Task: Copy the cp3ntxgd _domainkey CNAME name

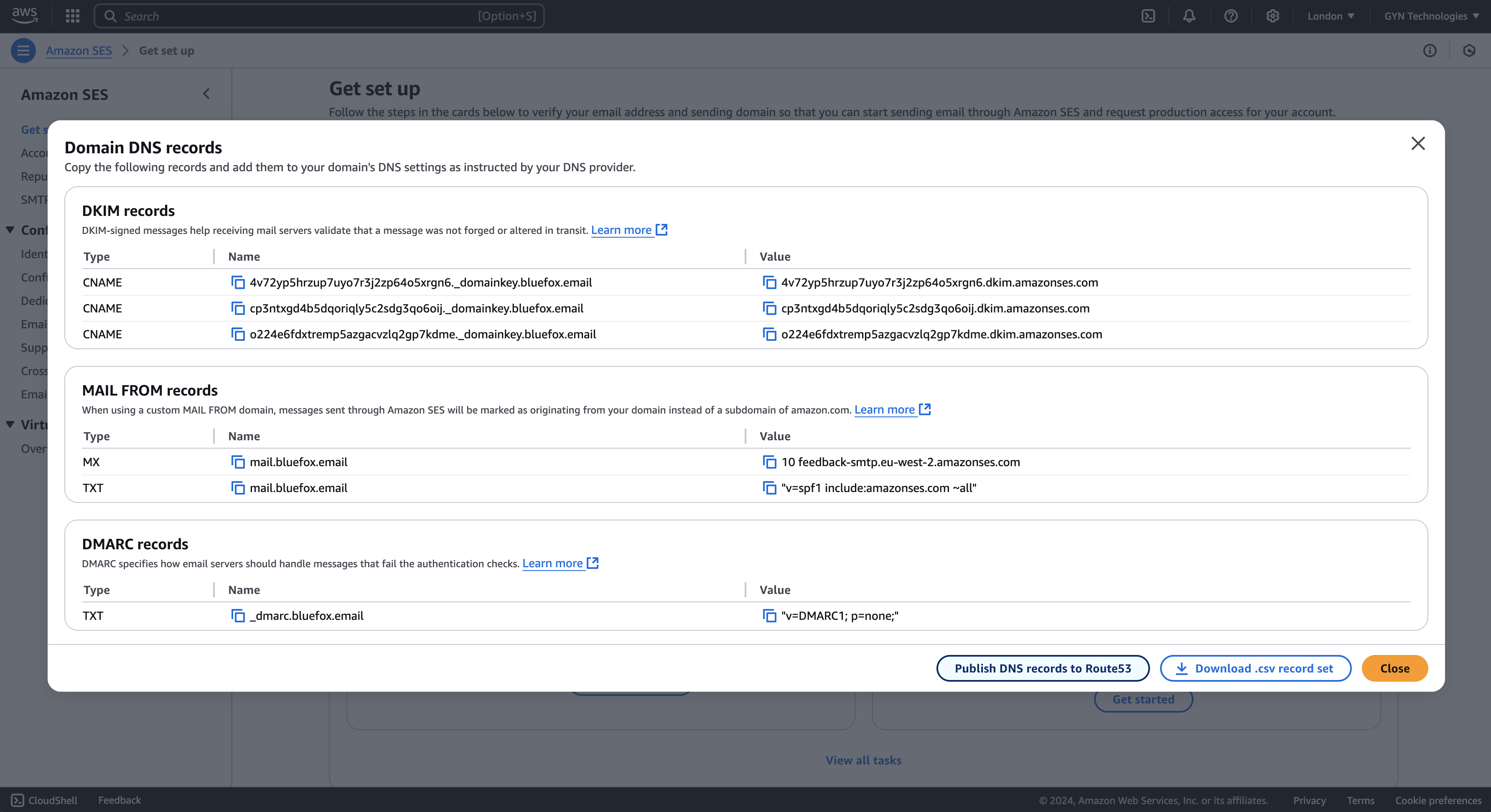Action: tap(238, 308)
